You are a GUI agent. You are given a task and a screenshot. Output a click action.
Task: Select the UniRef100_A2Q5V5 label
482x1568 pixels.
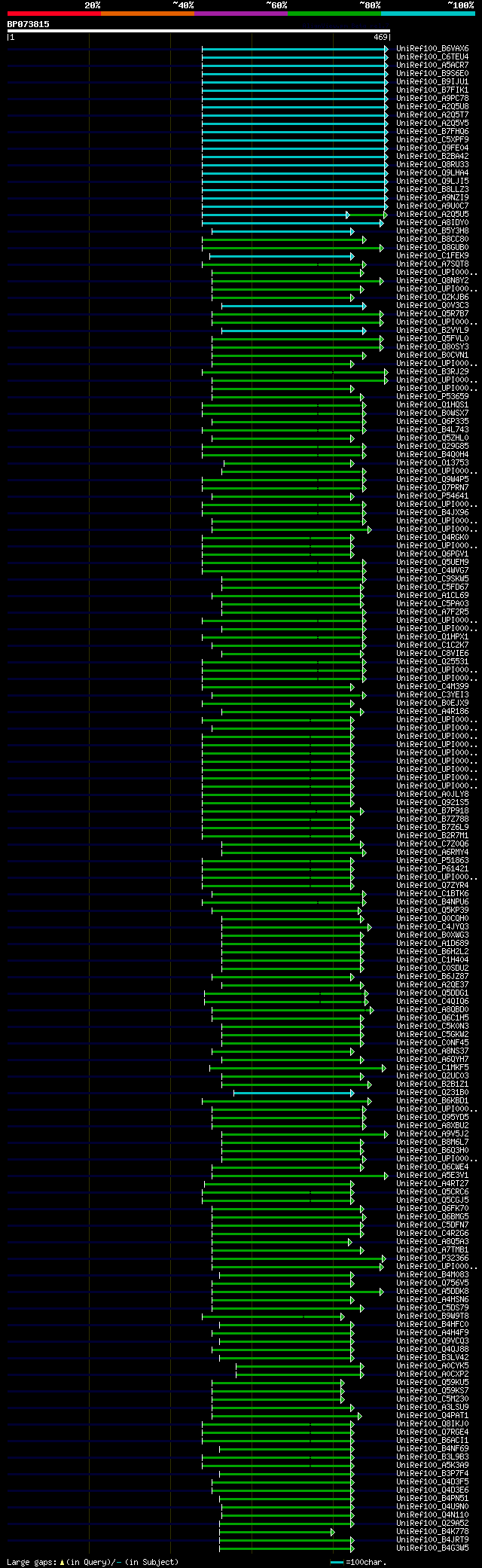point(432,124)
